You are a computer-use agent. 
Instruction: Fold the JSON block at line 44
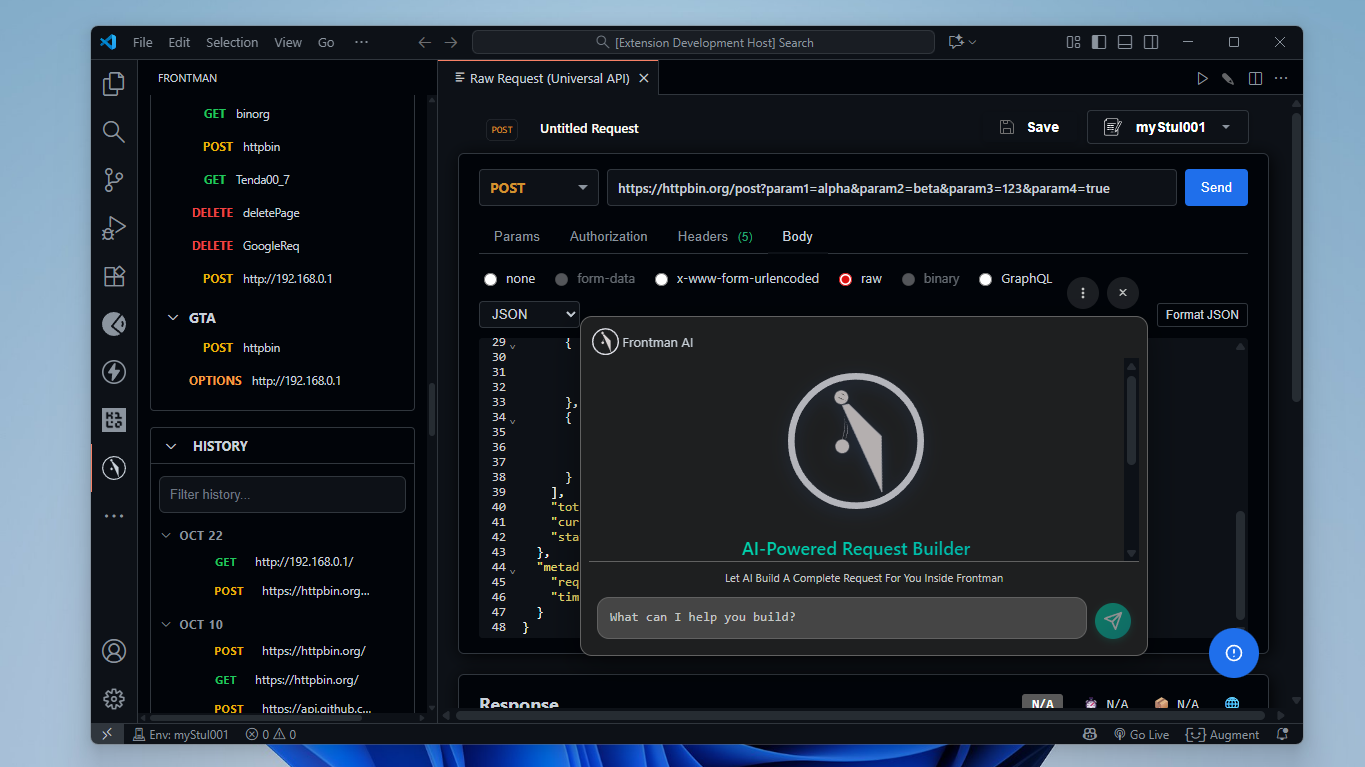point(513,570)
